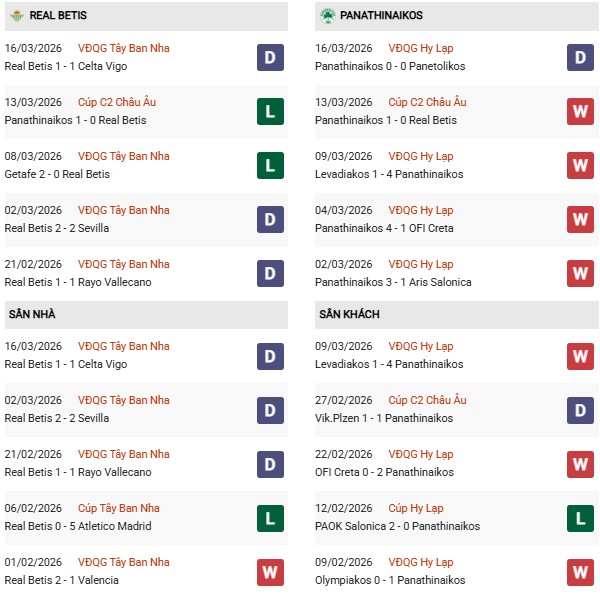The height and width of the screenshot is (595, 600).
Task: Click the Panathinaikos club crest icon
Action: click(327, 16)
